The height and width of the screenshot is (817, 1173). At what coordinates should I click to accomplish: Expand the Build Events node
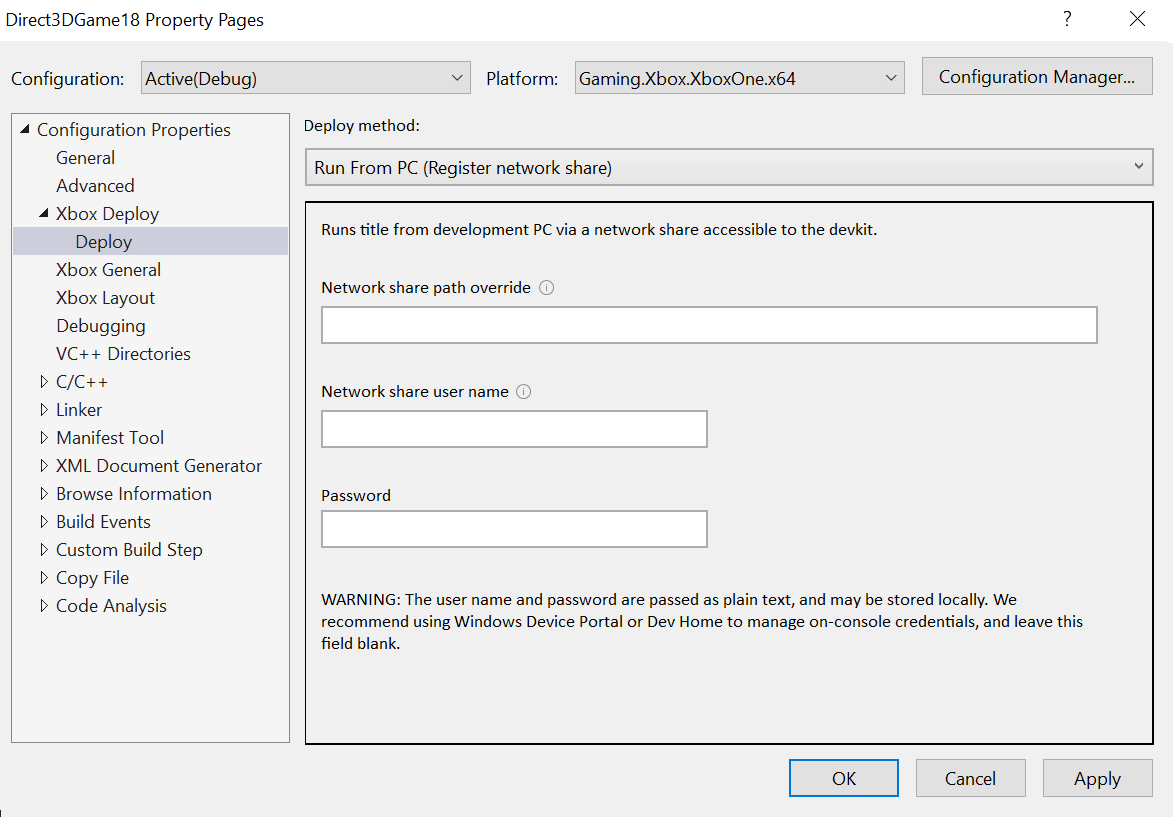[x=44, y=522]
